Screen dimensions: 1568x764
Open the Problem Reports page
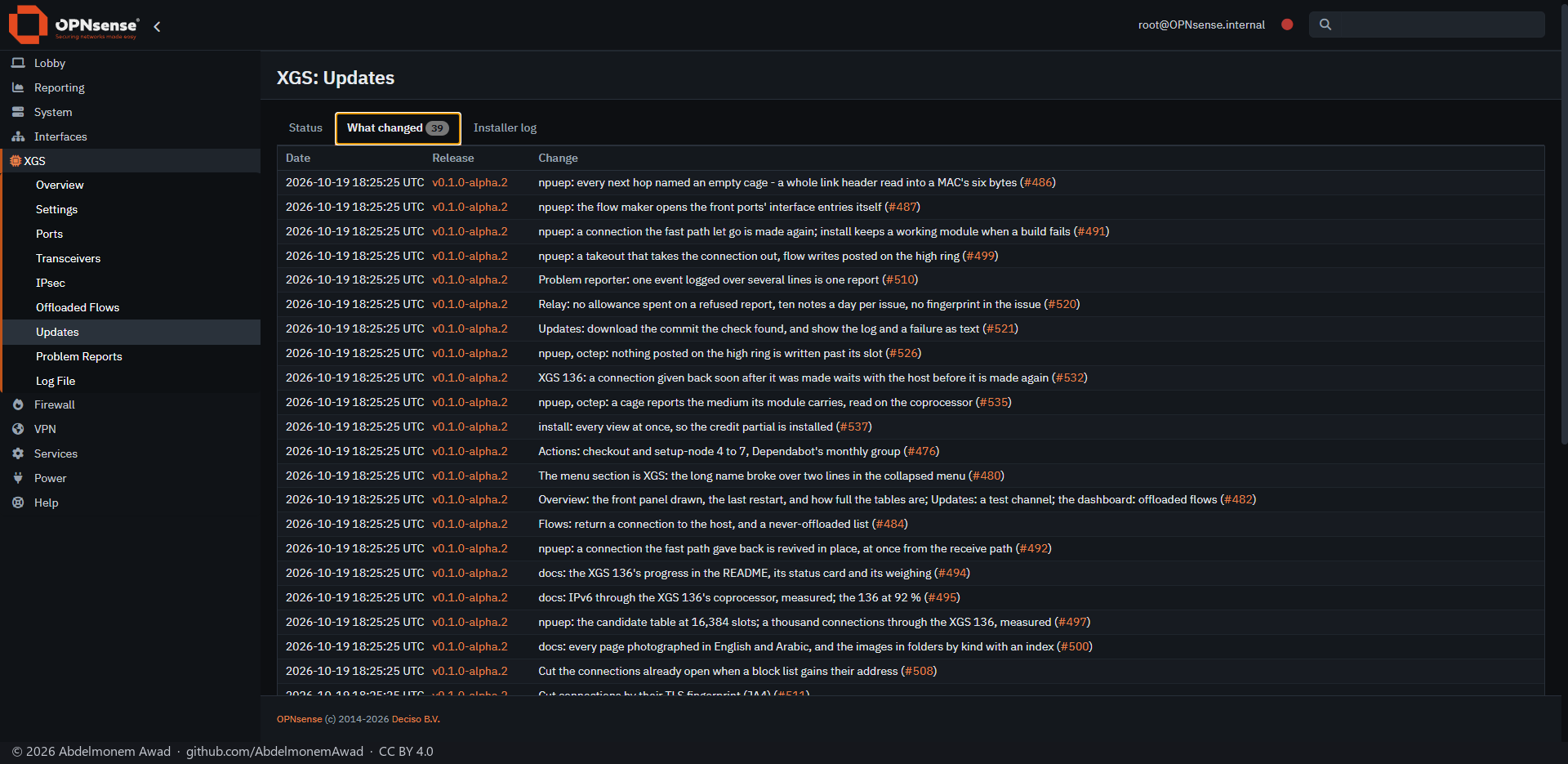click(132, 356)
